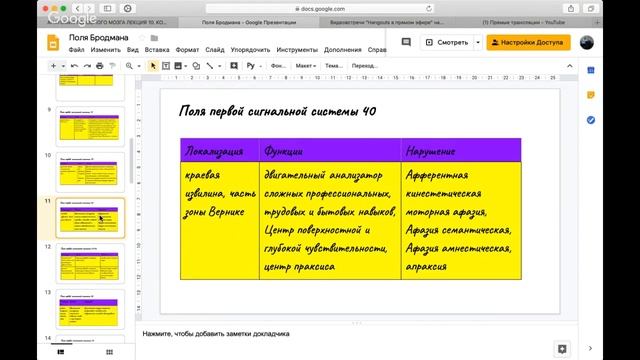
Task: Click the Функции header cell
Action: (330, 151)
